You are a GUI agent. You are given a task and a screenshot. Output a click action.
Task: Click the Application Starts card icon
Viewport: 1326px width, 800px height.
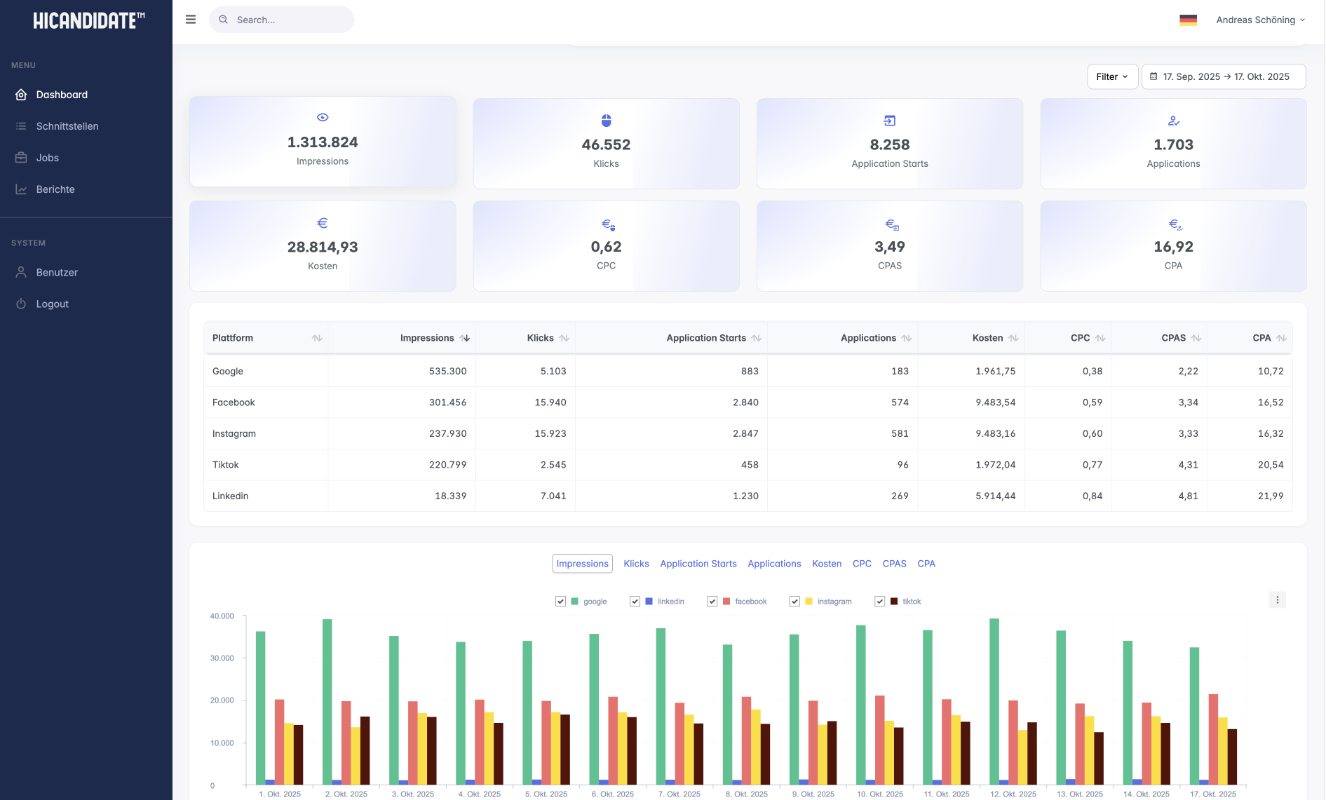(x=890, y=121)
